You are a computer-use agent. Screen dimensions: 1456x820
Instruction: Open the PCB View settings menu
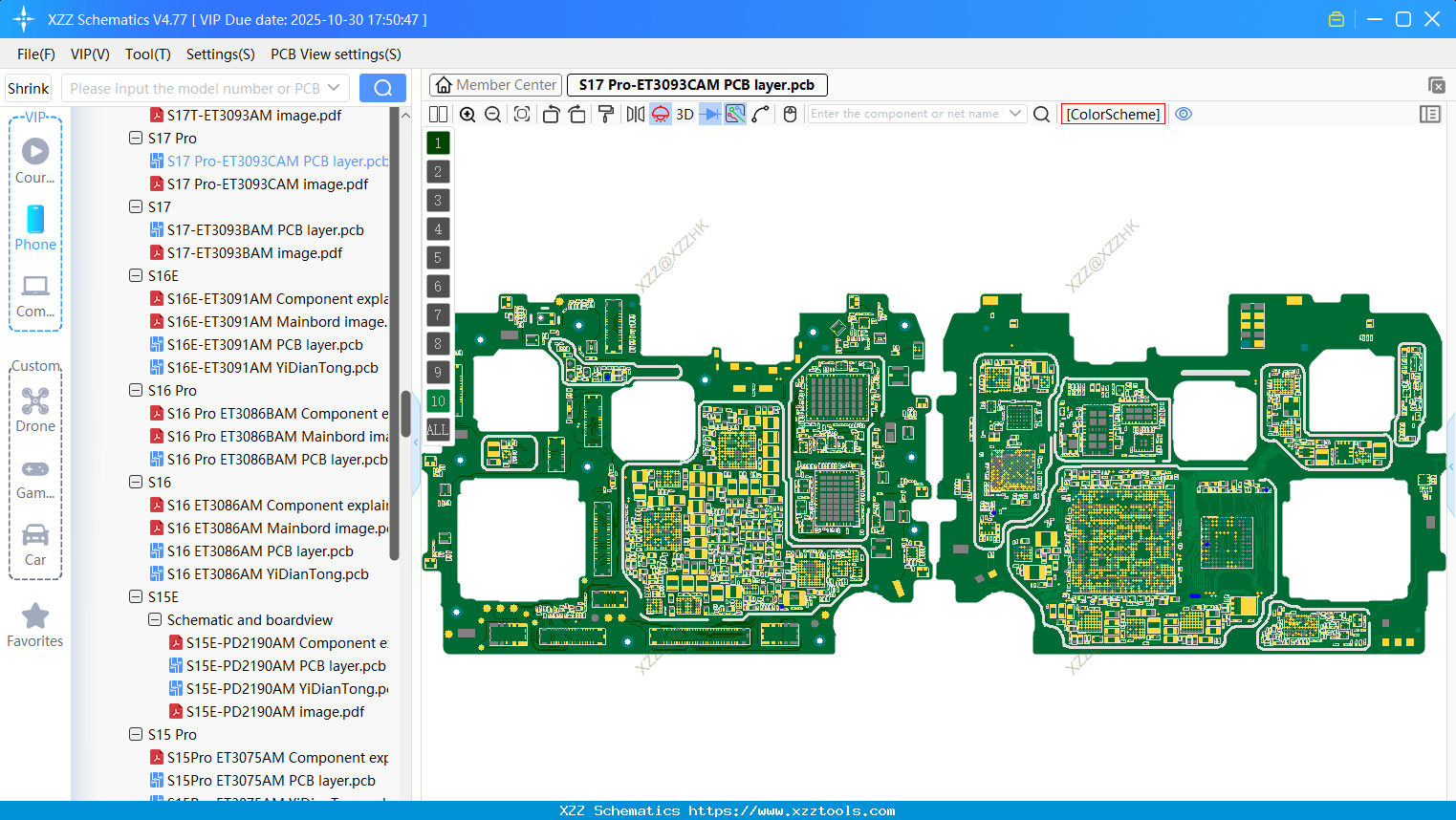(x=335, y=54)
